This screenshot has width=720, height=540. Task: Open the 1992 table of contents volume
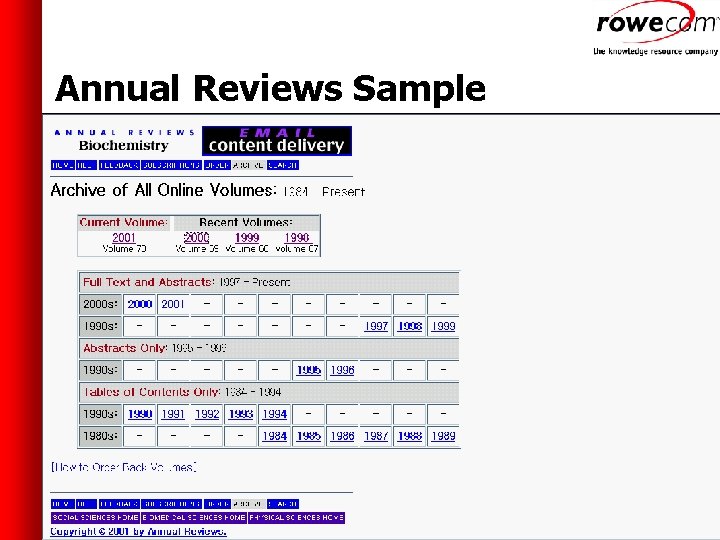tap(207, 414)
